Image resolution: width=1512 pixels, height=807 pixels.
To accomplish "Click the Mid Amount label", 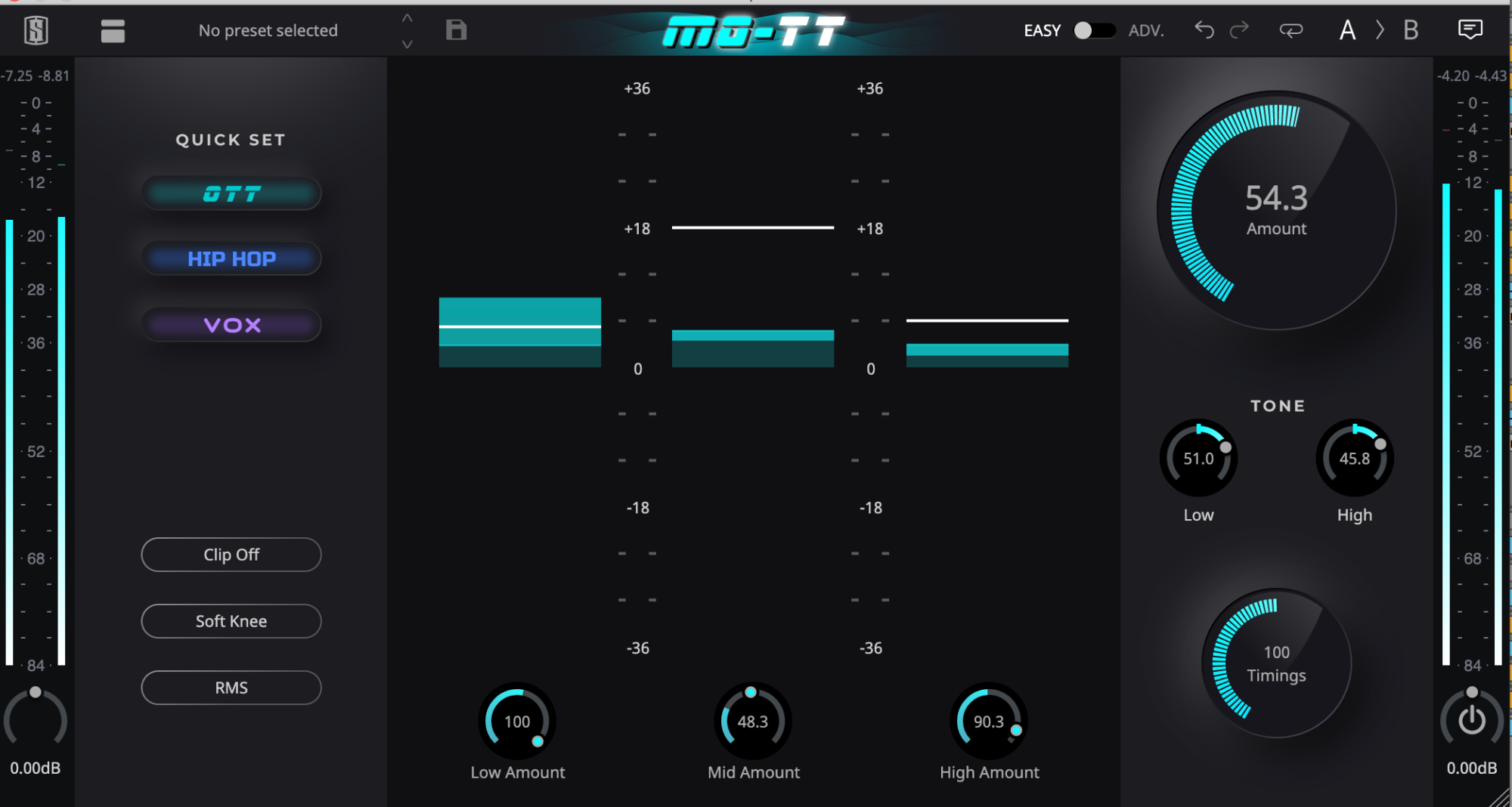I will [754, 772].
